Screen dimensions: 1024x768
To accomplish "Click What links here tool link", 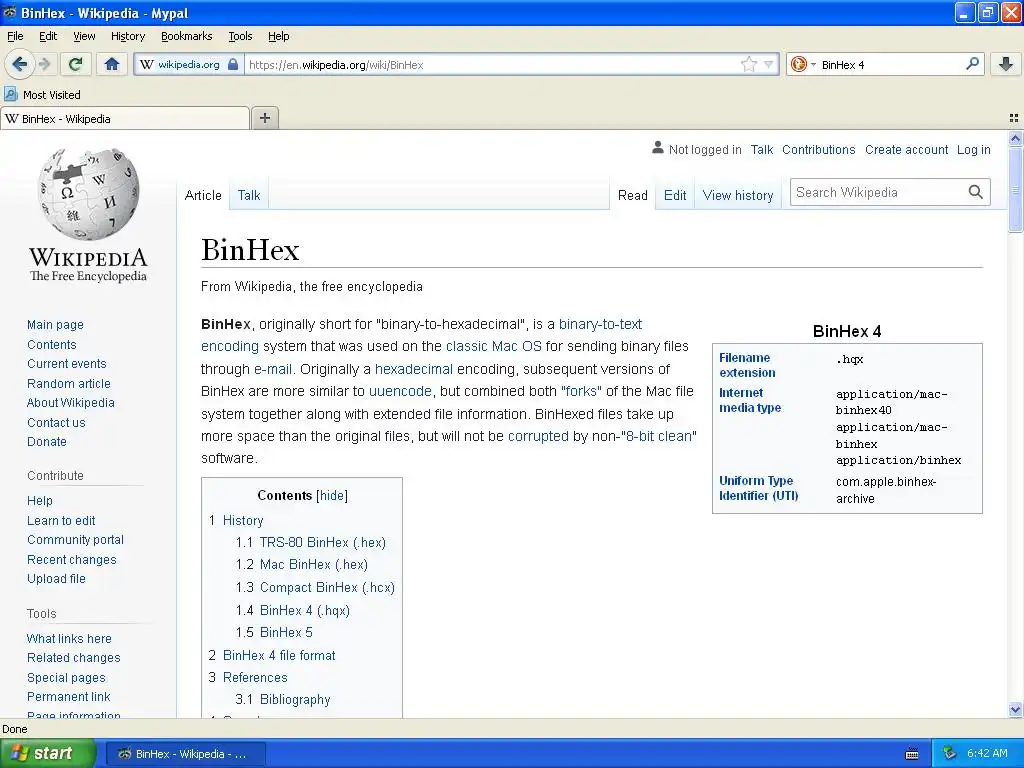I will click(69, 639).
